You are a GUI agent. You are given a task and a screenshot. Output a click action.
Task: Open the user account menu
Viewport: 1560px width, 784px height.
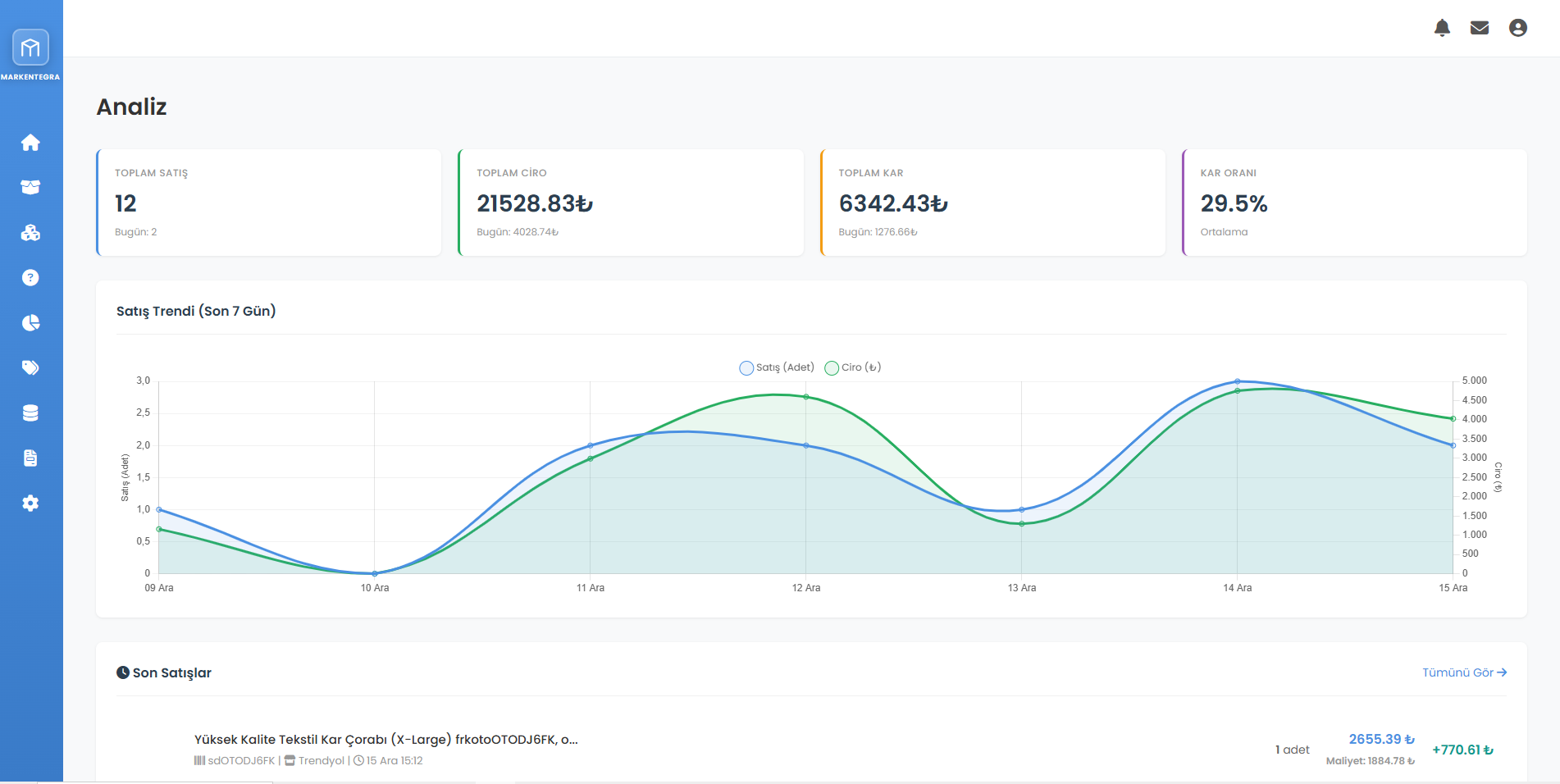click(x=1518, y=28)
